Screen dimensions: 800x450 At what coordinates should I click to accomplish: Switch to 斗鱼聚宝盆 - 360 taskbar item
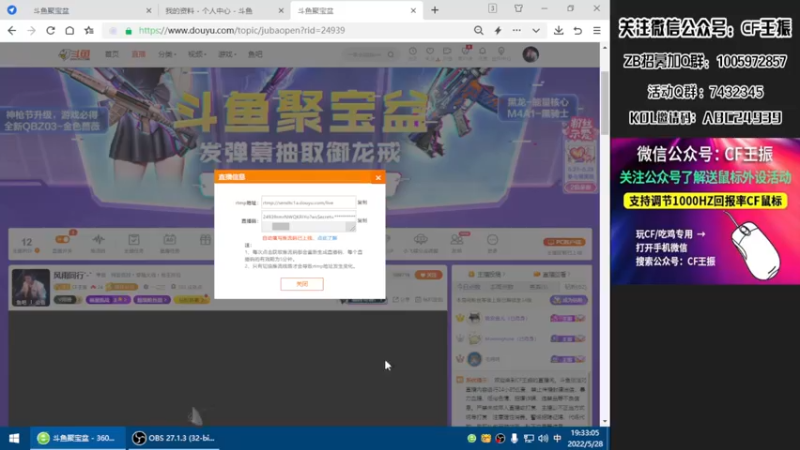[78, 438]
